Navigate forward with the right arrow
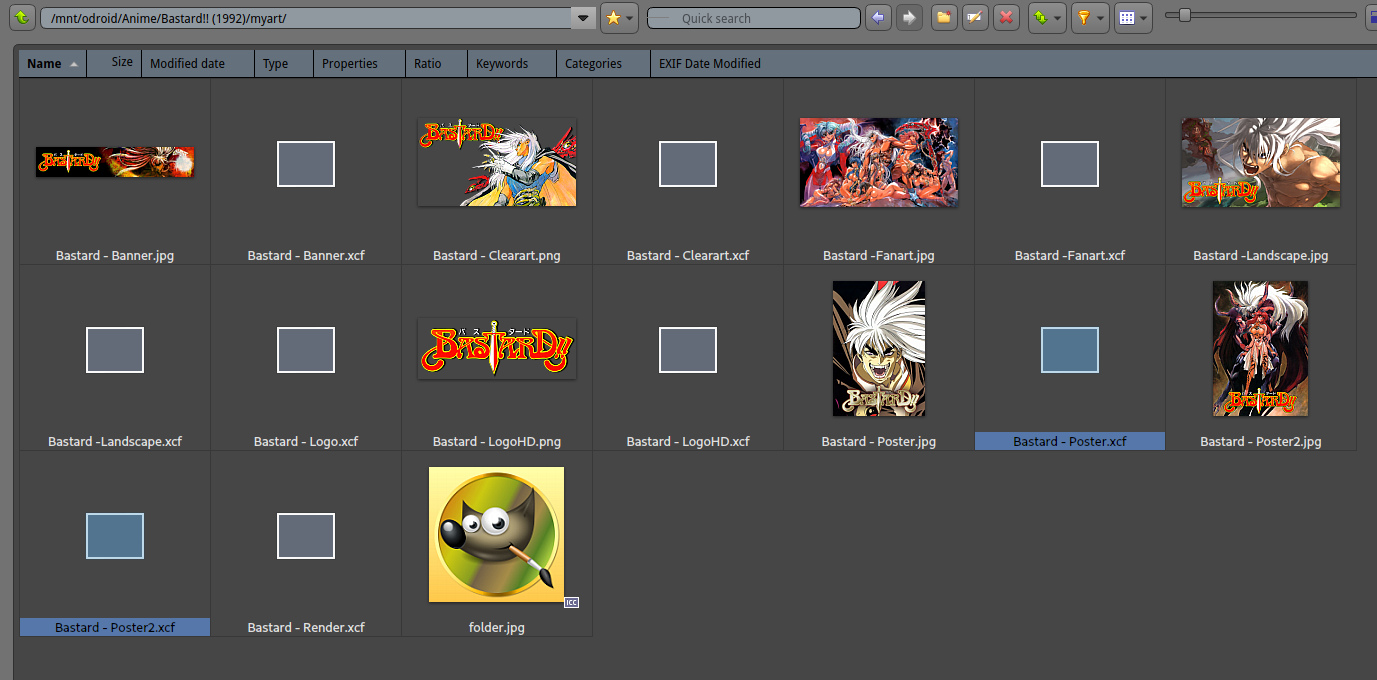 point(909,18)
